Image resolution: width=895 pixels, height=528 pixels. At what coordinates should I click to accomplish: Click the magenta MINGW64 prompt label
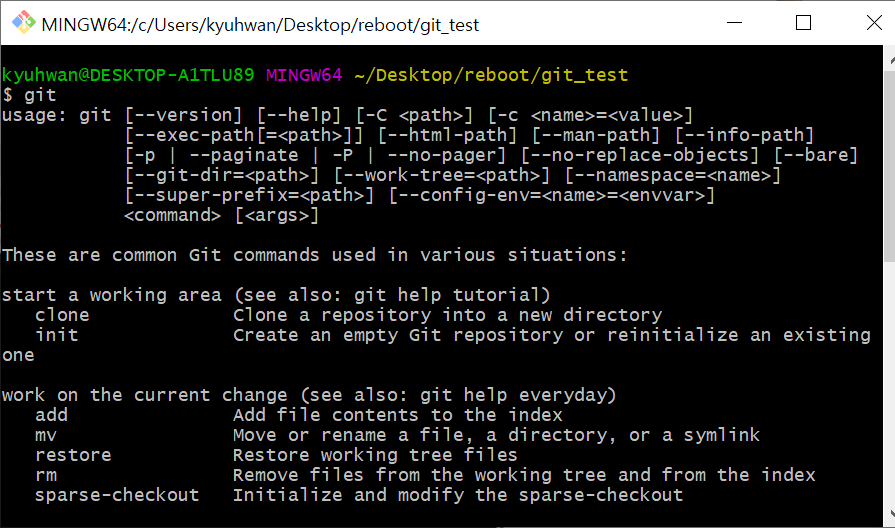click(304, 75)
